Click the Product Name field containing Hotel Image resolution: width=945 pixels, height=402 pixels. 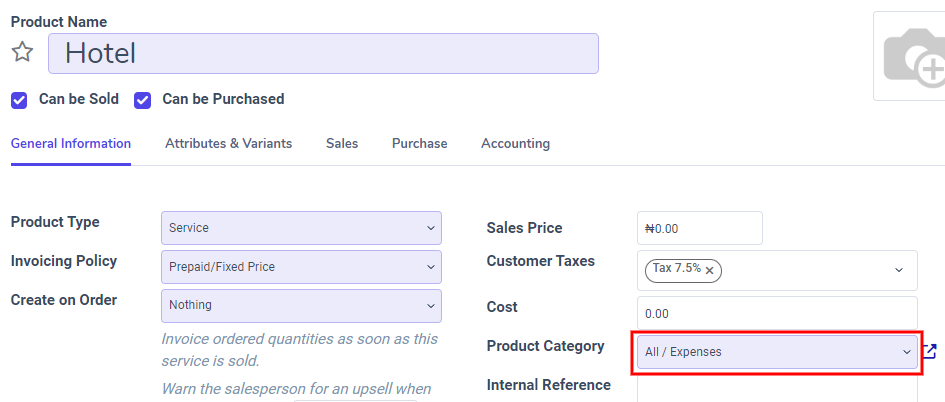[323, 54]
